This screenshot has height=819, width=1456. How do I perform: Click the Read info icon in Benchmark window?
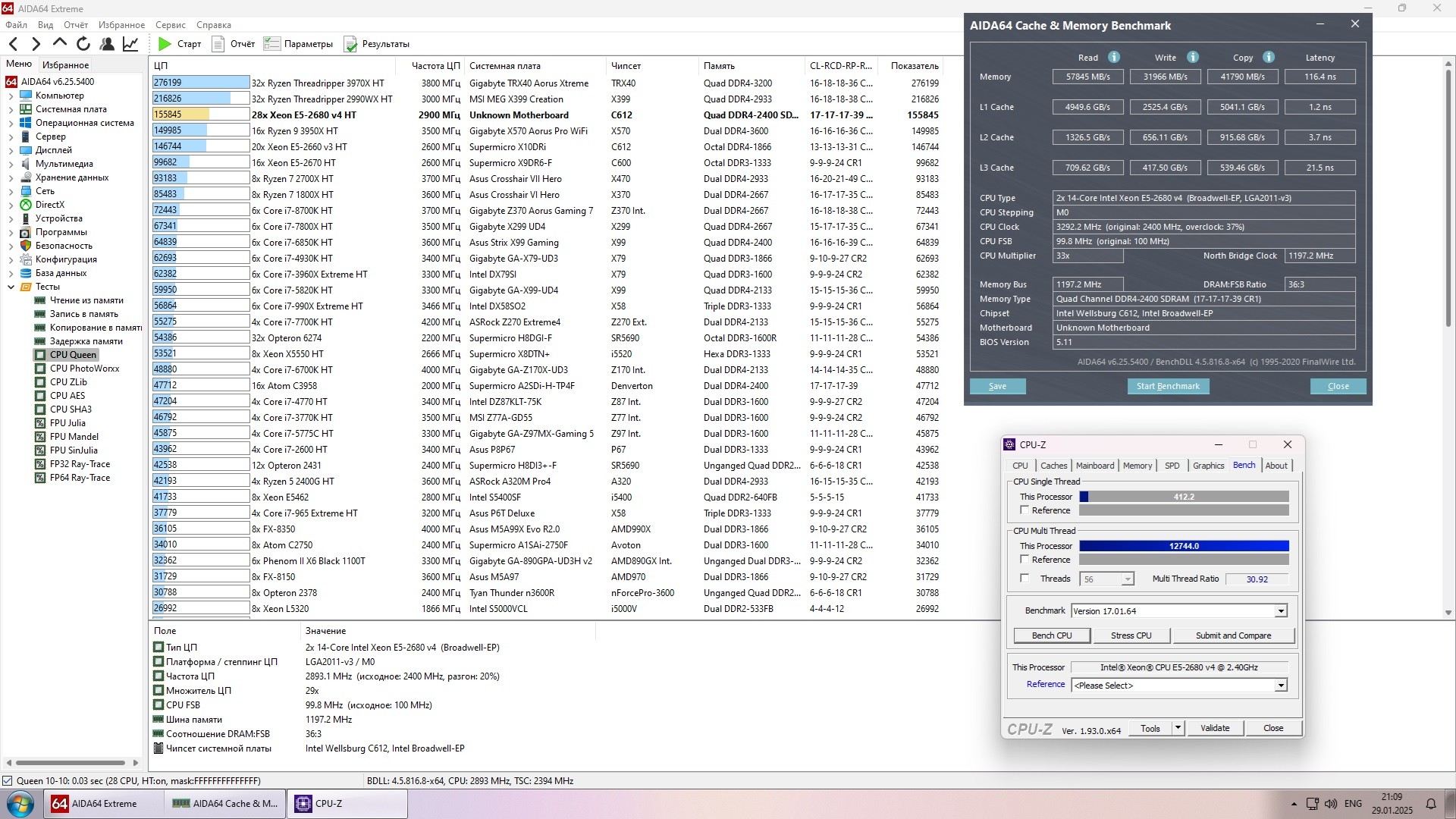point(1114,57)
